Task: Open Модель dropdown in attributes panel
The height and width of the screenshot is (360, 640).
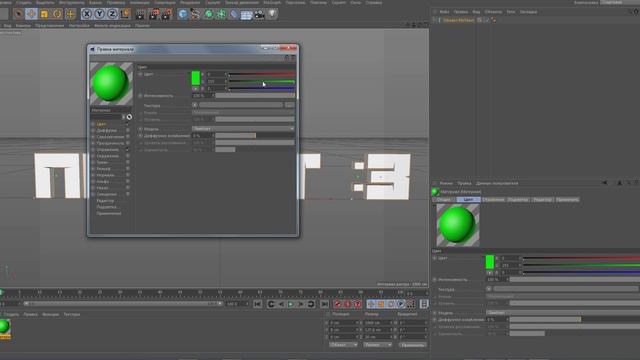Action: coord(563,313)
